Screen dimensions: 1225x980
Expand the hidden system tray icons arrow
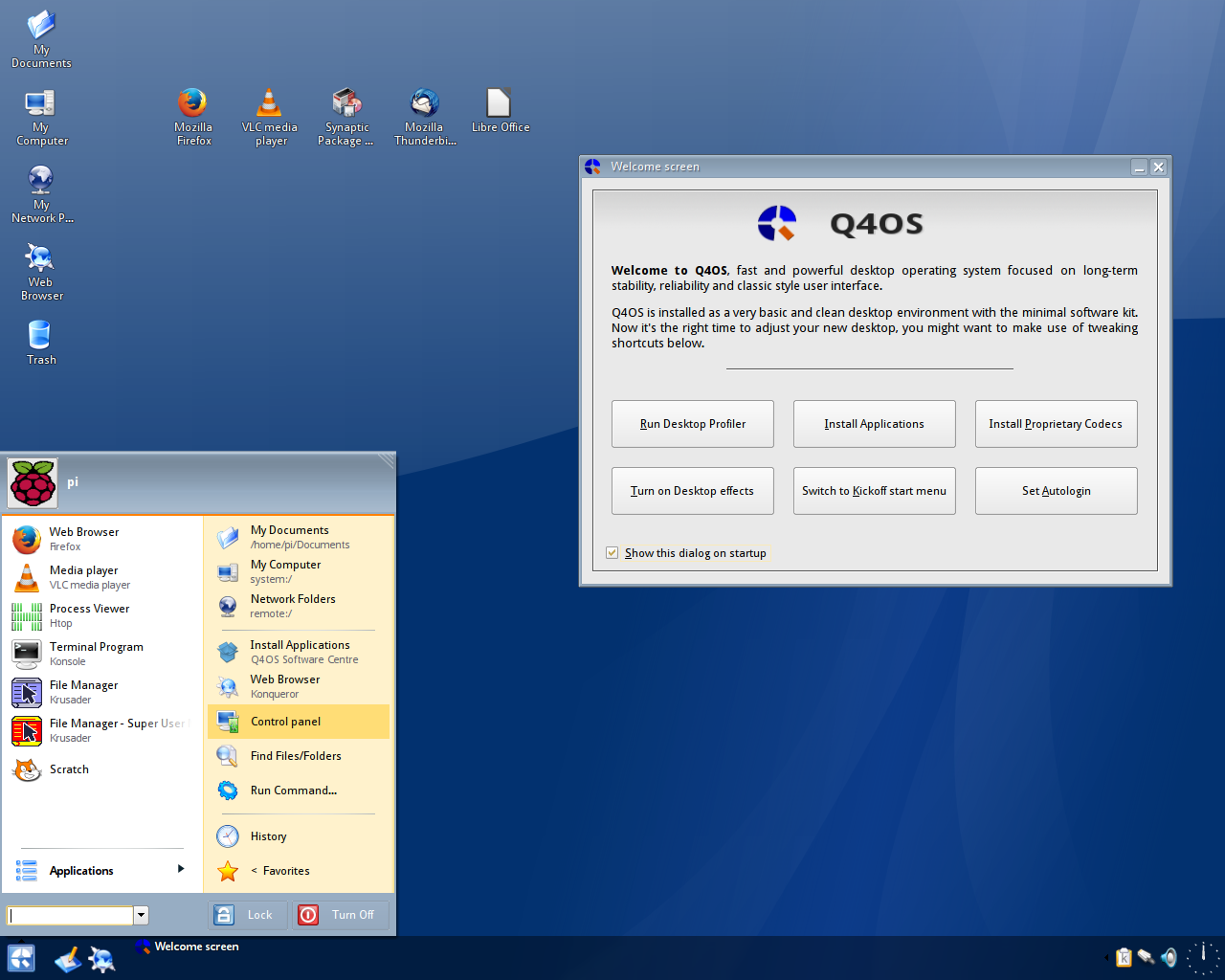click(x=1107, y=957)
